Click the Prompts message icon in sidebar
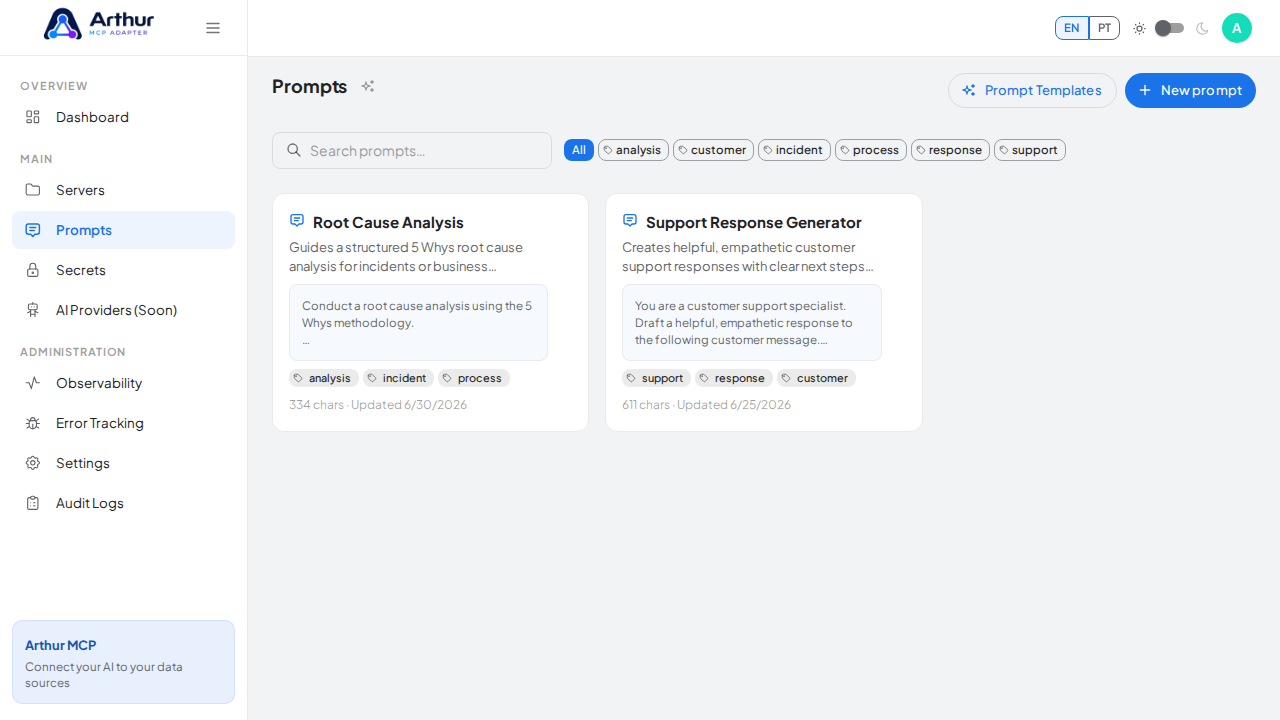The image size is (1280, 720). (33, 230)
